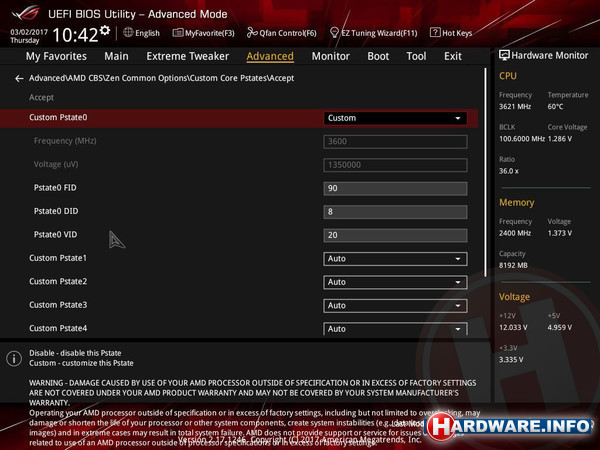The width and height of the screenshot is (600, 450).
Task: Select the Pstate0 DID label
Action: coord(56,211)
